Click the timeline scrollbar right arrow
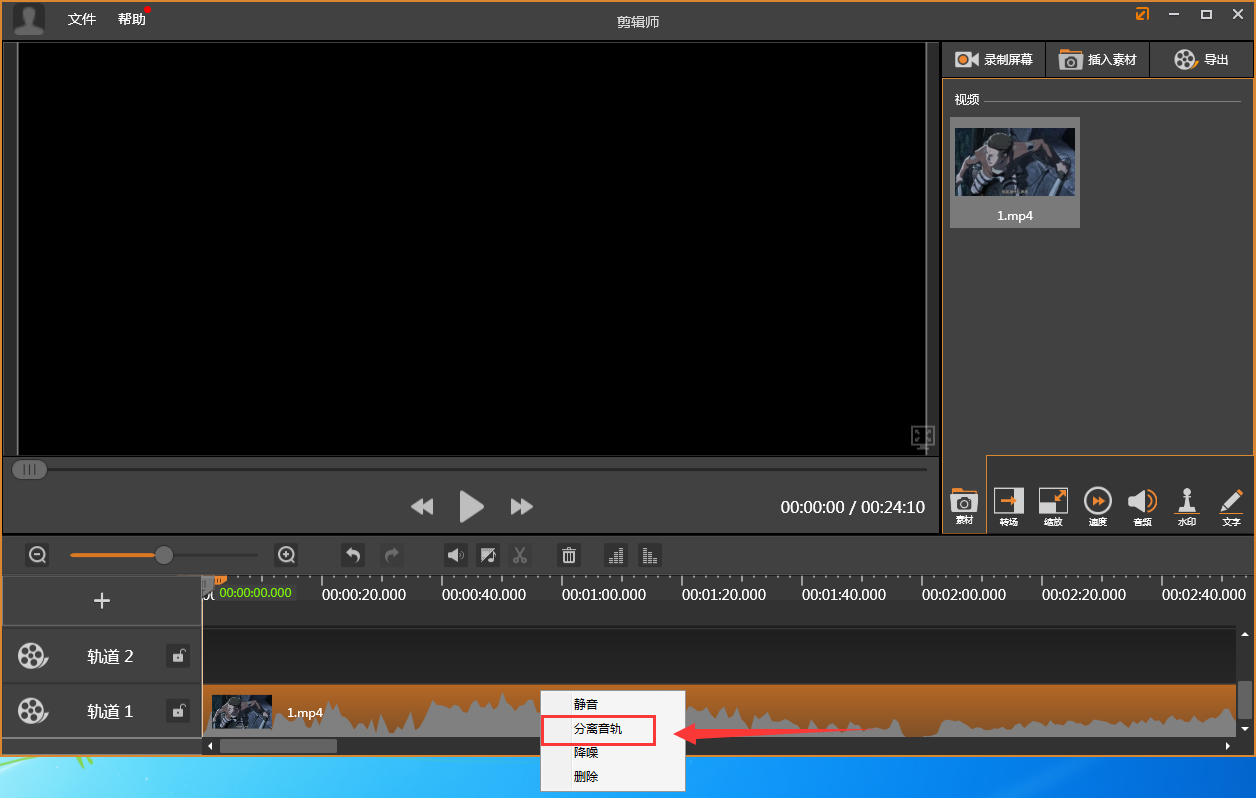1256x798 pixels. point(1228,746)
